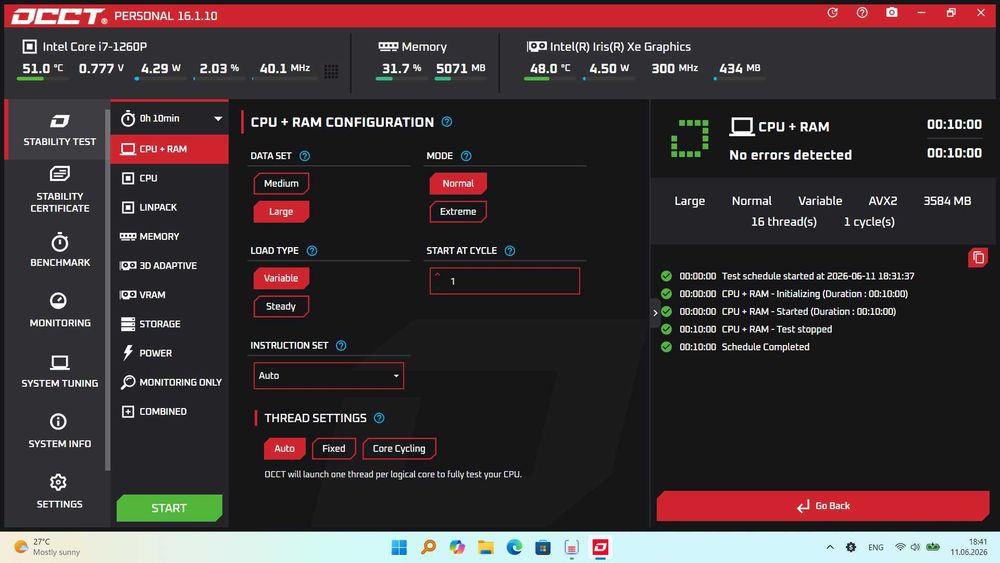Open Windows Search from taskbar
The image size is (1000, 563).
pos(429,547)
